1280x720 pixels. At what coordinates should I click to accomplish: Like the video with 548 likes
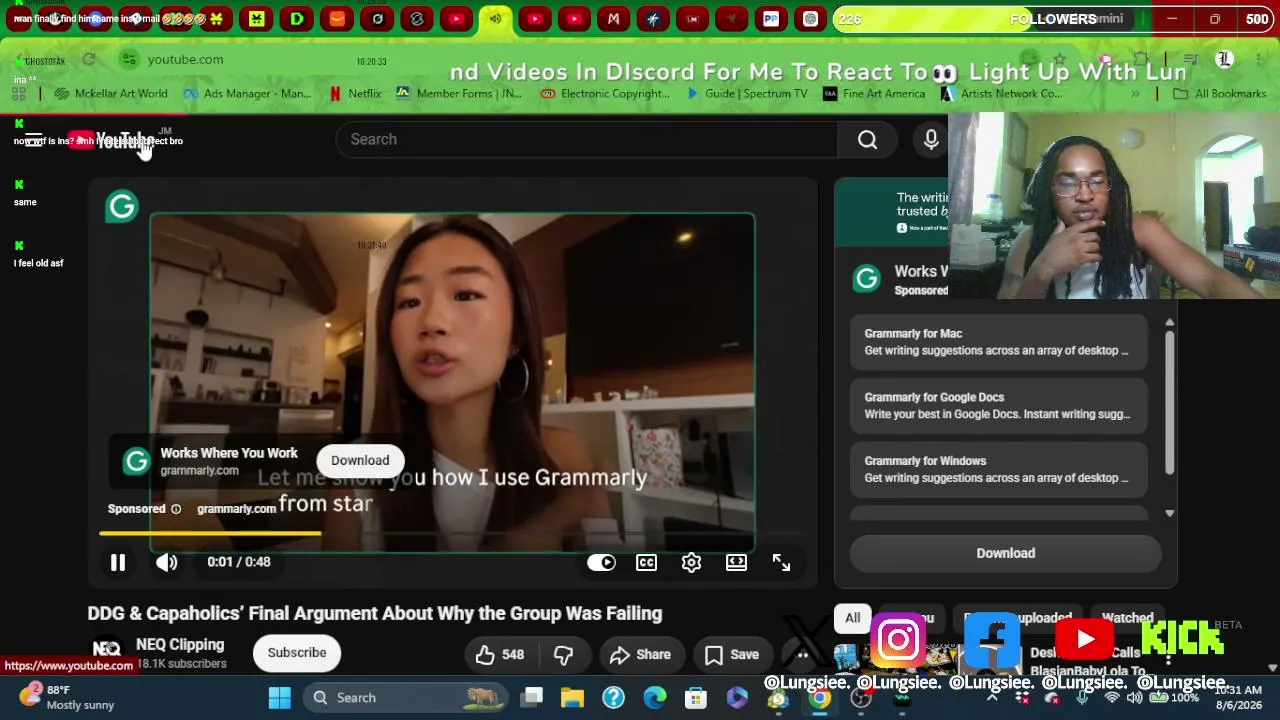(500, 655)
